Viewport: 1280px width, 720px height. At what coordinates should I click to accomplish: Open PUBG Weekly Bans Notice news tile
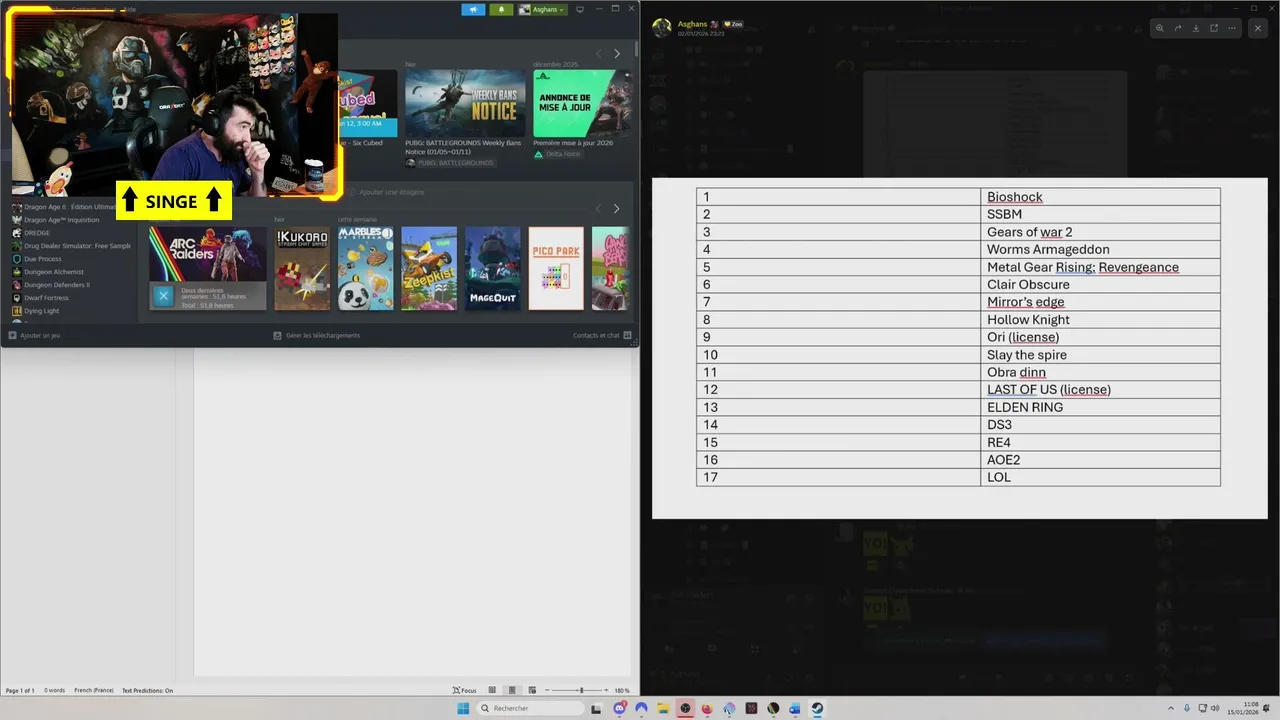[465, 103]
